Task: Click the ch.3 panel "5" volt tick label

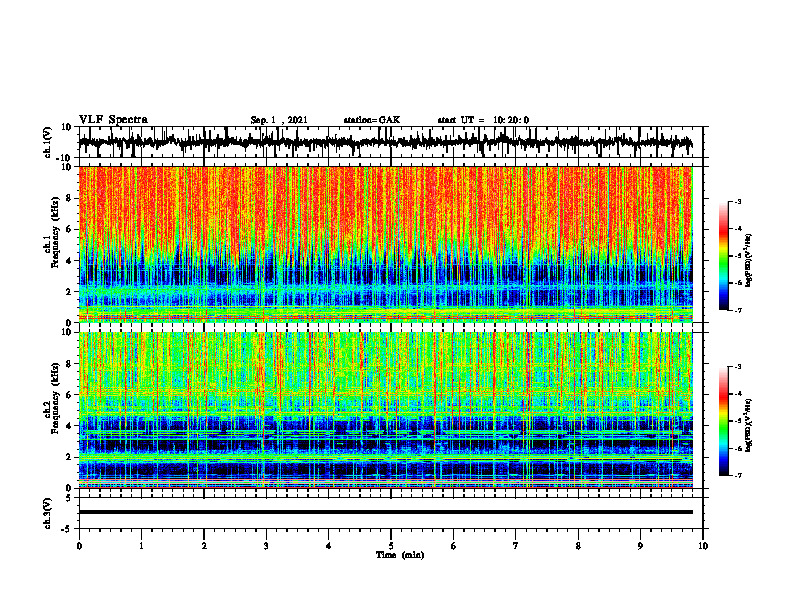Action: [69, 498]
